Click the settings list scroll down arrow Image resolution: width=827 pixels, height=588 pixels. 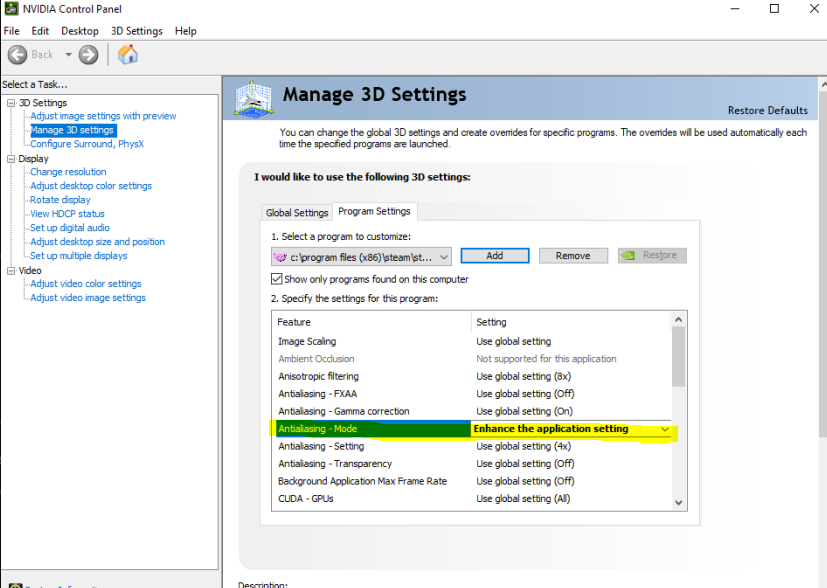679,503
